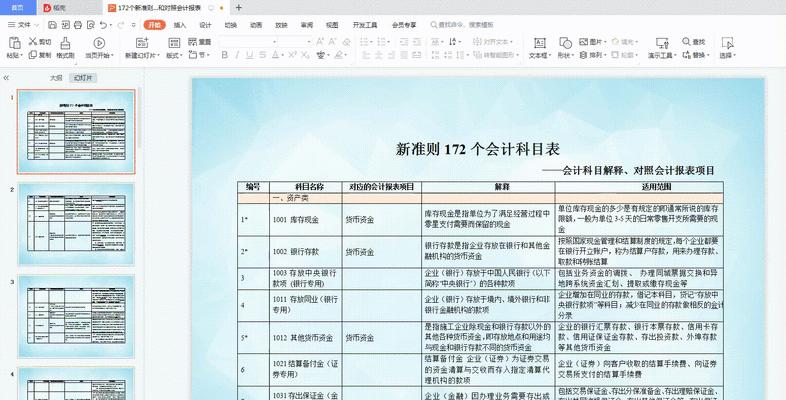
Task: Click the Print Preview icon
Action: pyautogui.click(x=90, y=25)
